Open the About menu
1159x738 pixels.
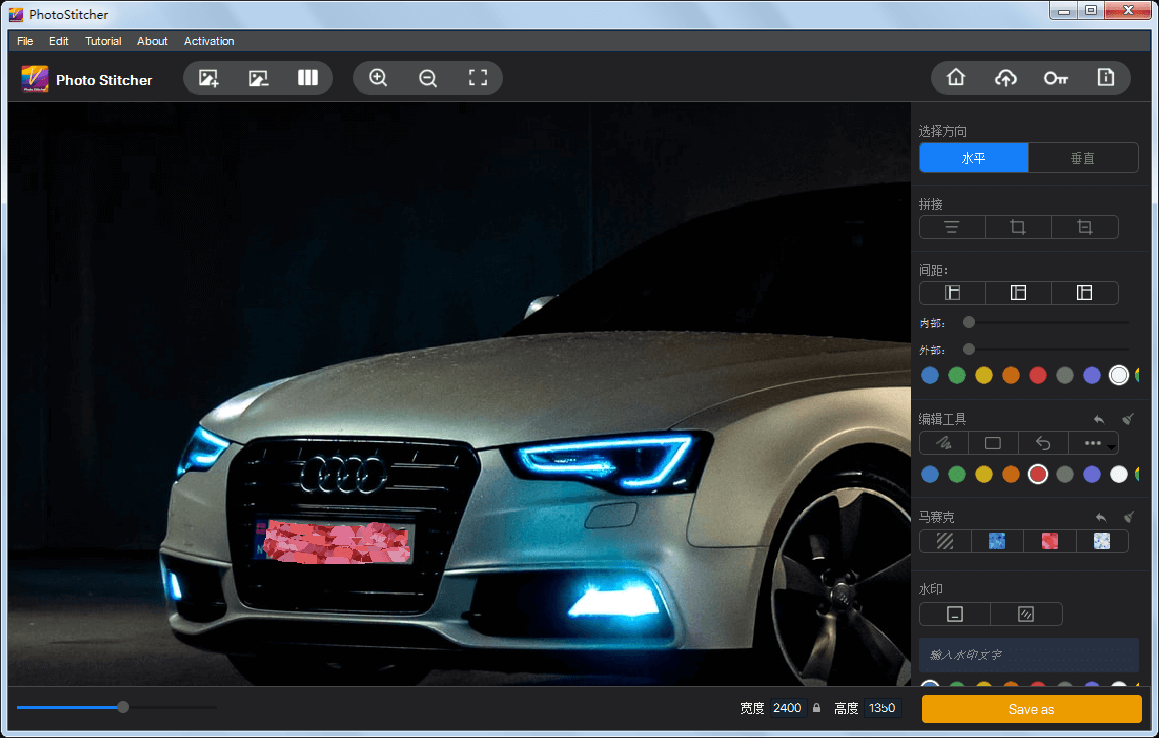pos(152,41)
